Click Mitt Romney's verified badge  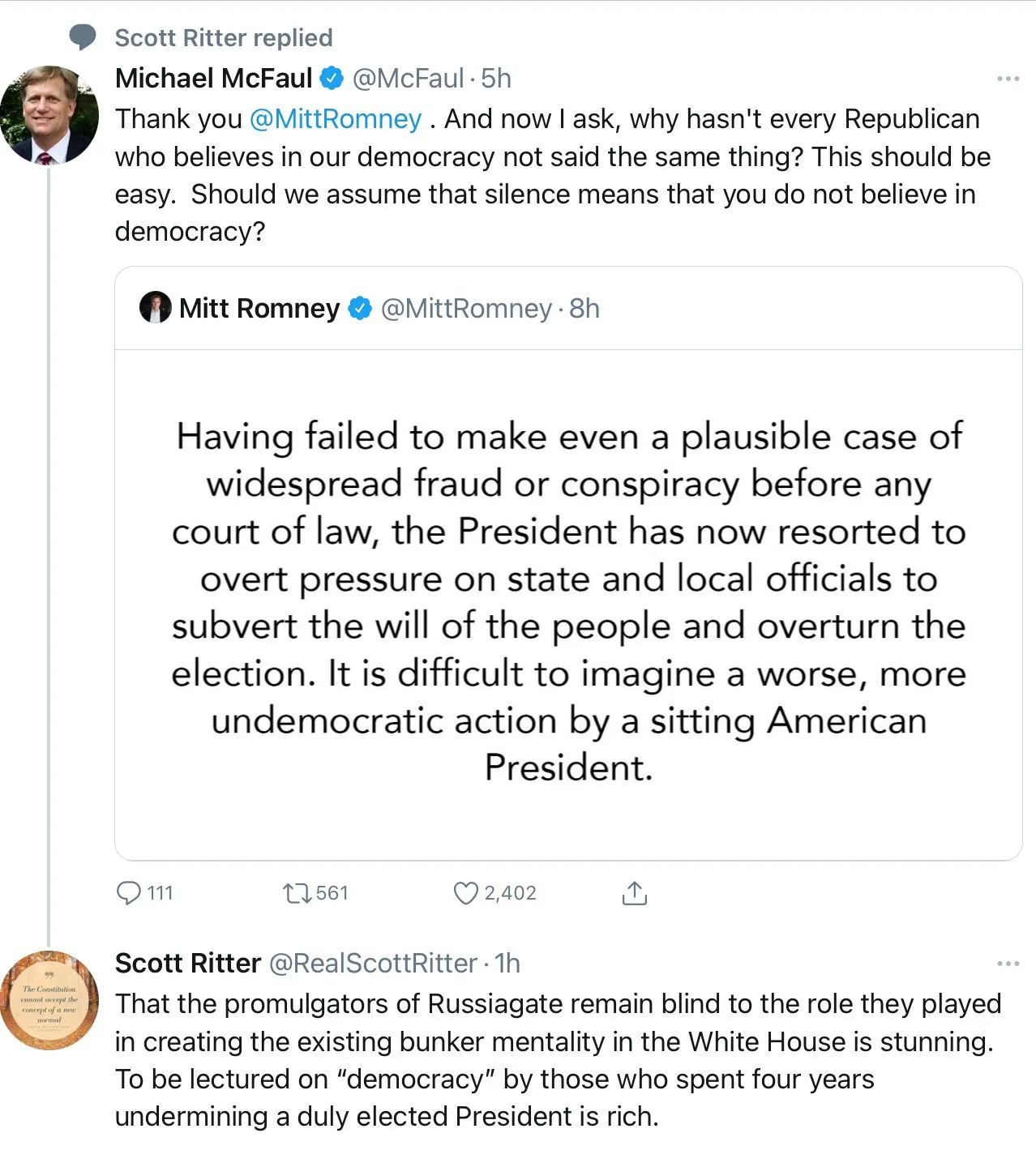tap(360, 309)
